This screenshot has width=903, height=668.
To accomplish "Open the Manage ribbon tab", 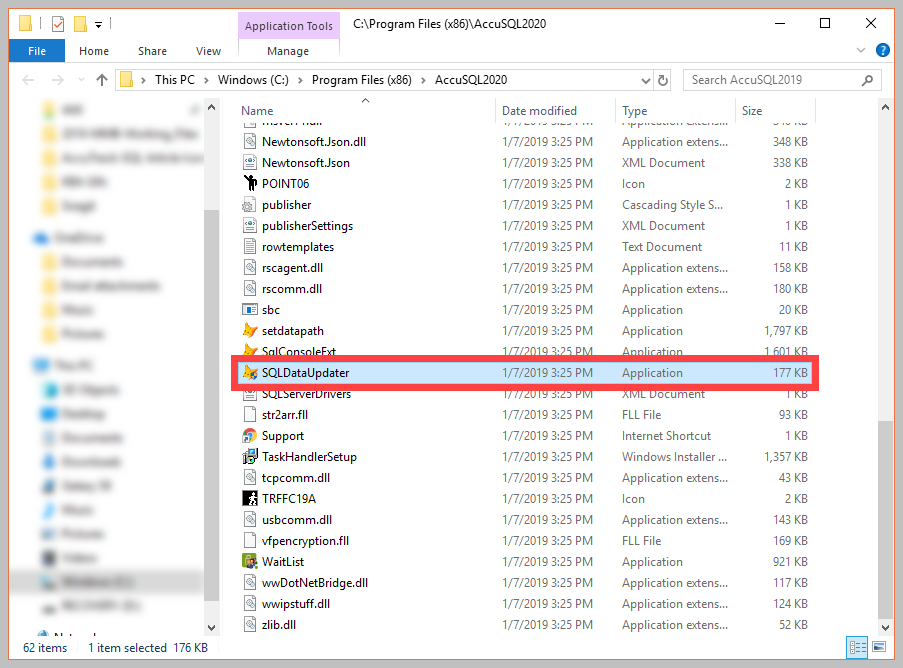I will (x=288, y=51).
